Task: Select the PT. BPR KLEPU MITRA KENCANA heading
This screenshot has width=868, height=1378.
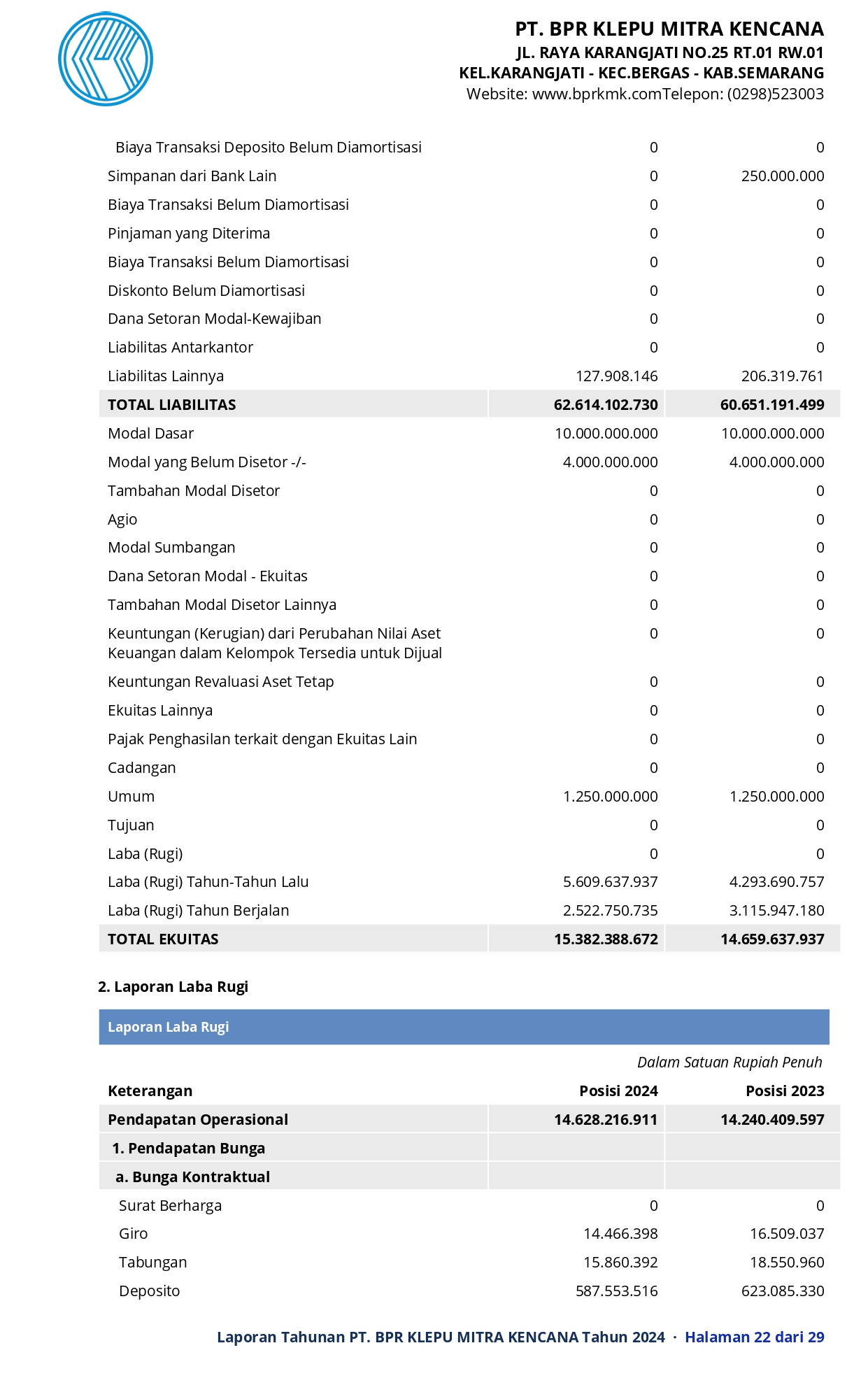Action: point(669,29)
